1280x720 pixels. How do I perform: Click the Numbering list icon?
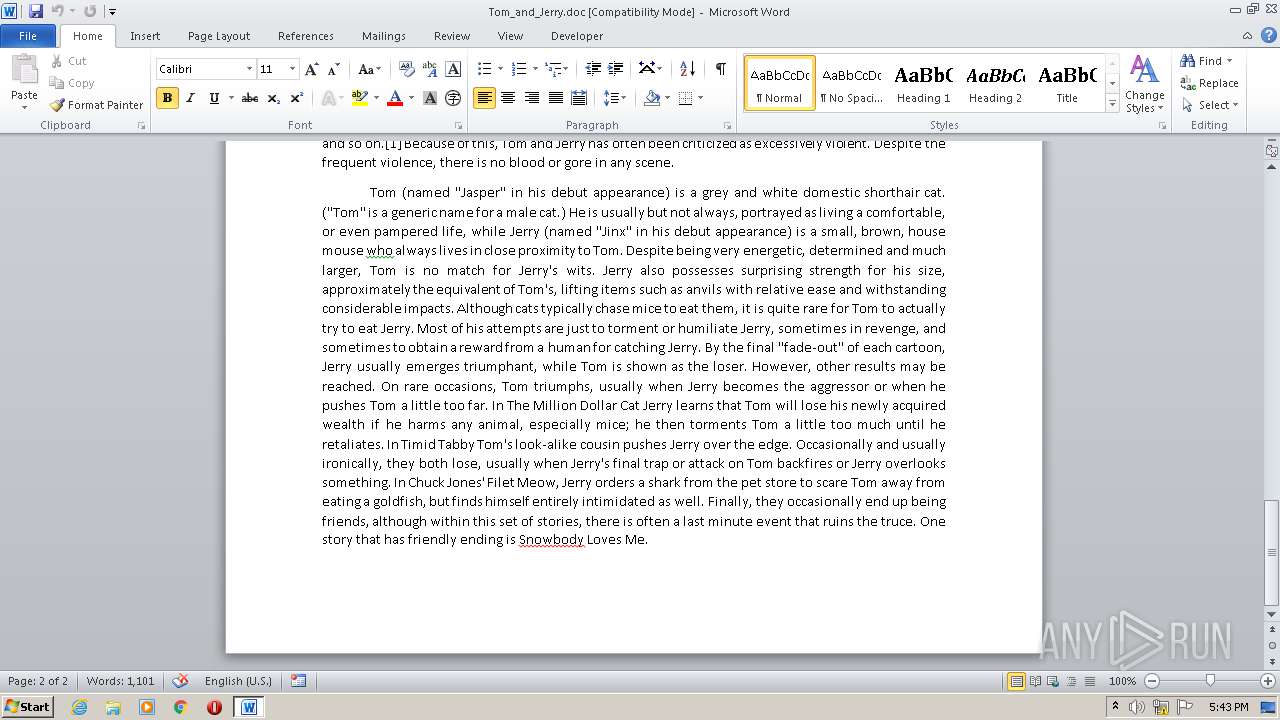tap(518, 69)
